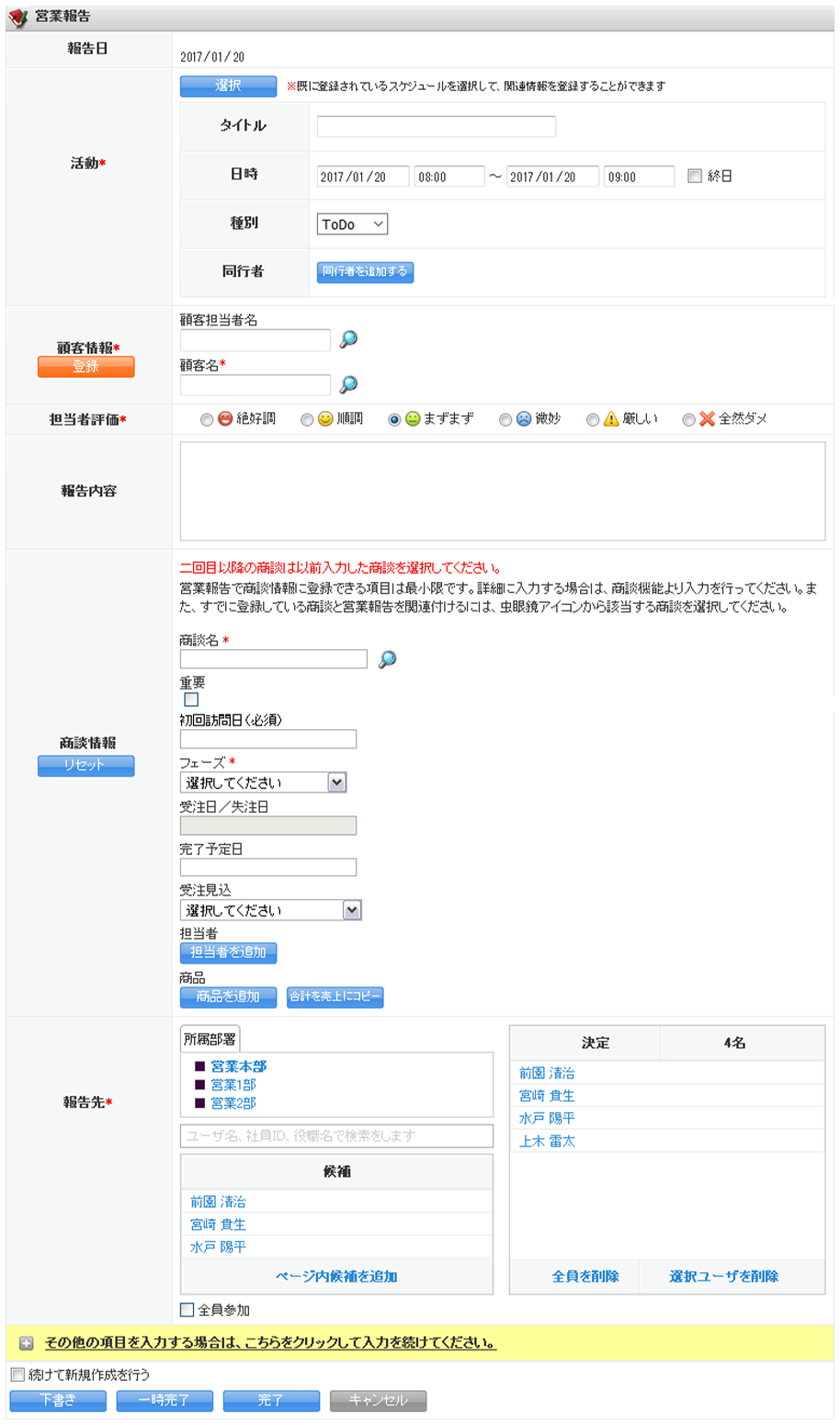Click the 08:00 start time field
Screen dimensions: 840x1425
[449, 177]
